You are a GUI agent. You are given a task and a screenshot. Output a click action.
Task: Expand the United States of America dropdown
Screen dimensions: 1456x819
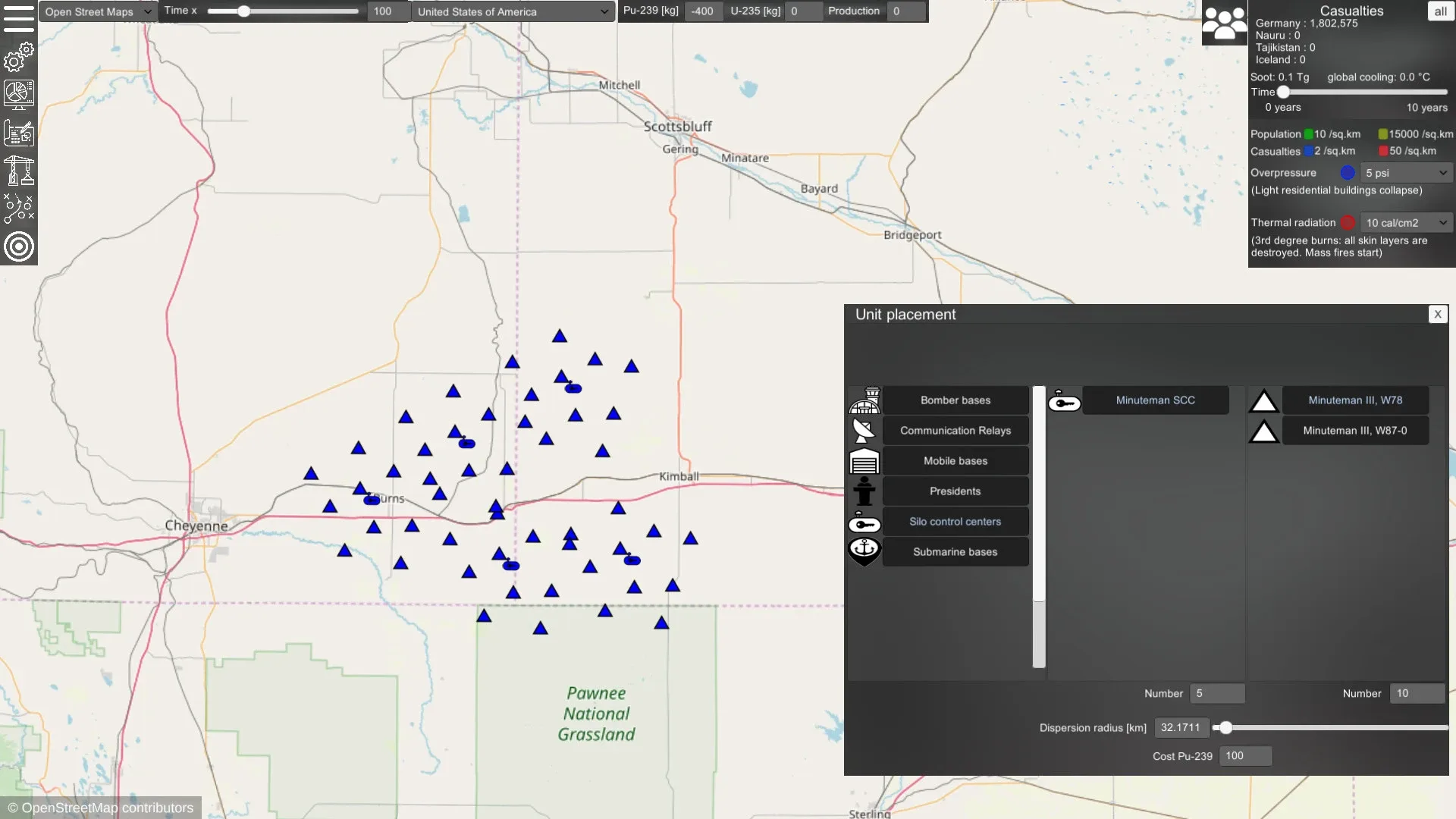pyautogui.click(x=513, y=11)
